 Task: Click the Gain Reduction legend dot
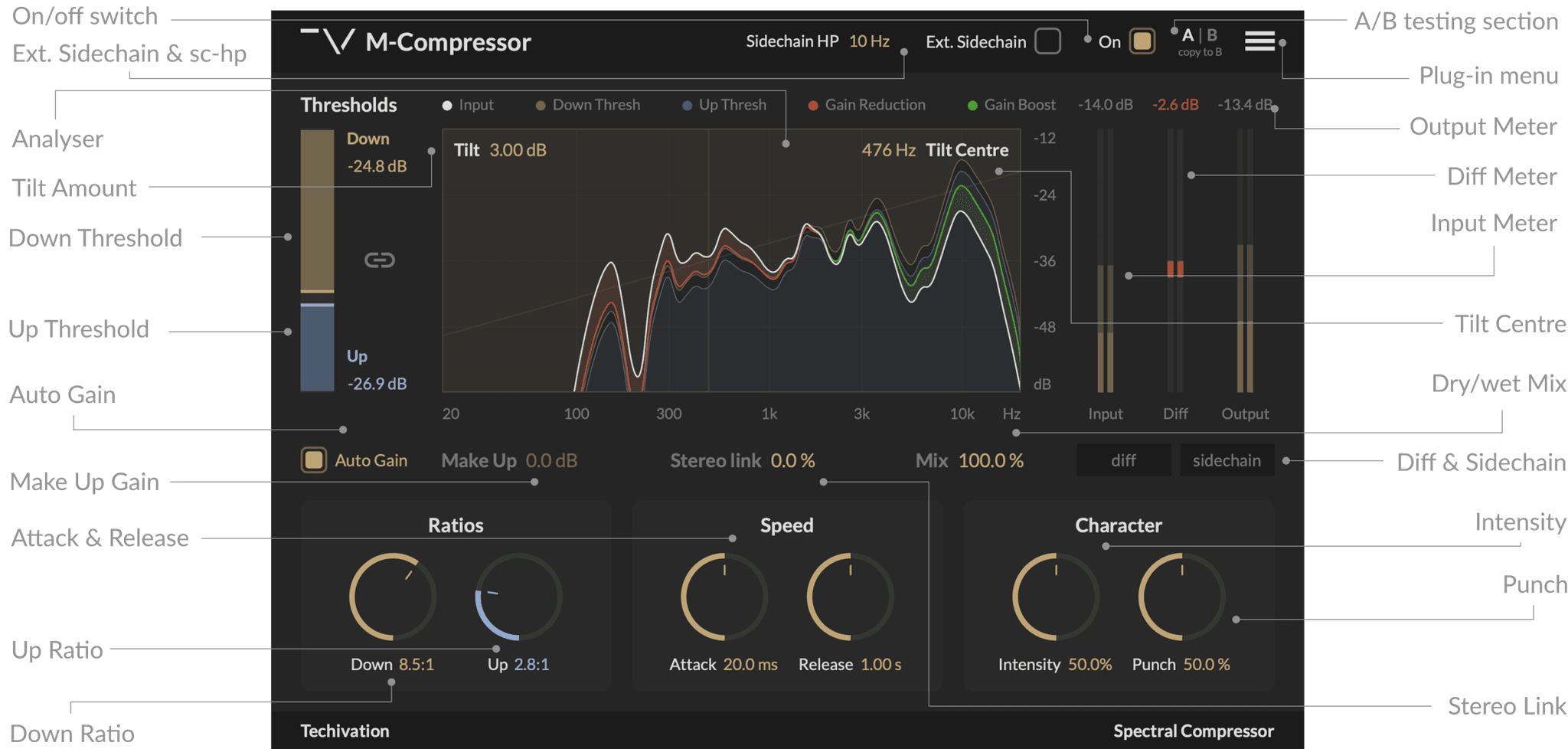(813, 105)
